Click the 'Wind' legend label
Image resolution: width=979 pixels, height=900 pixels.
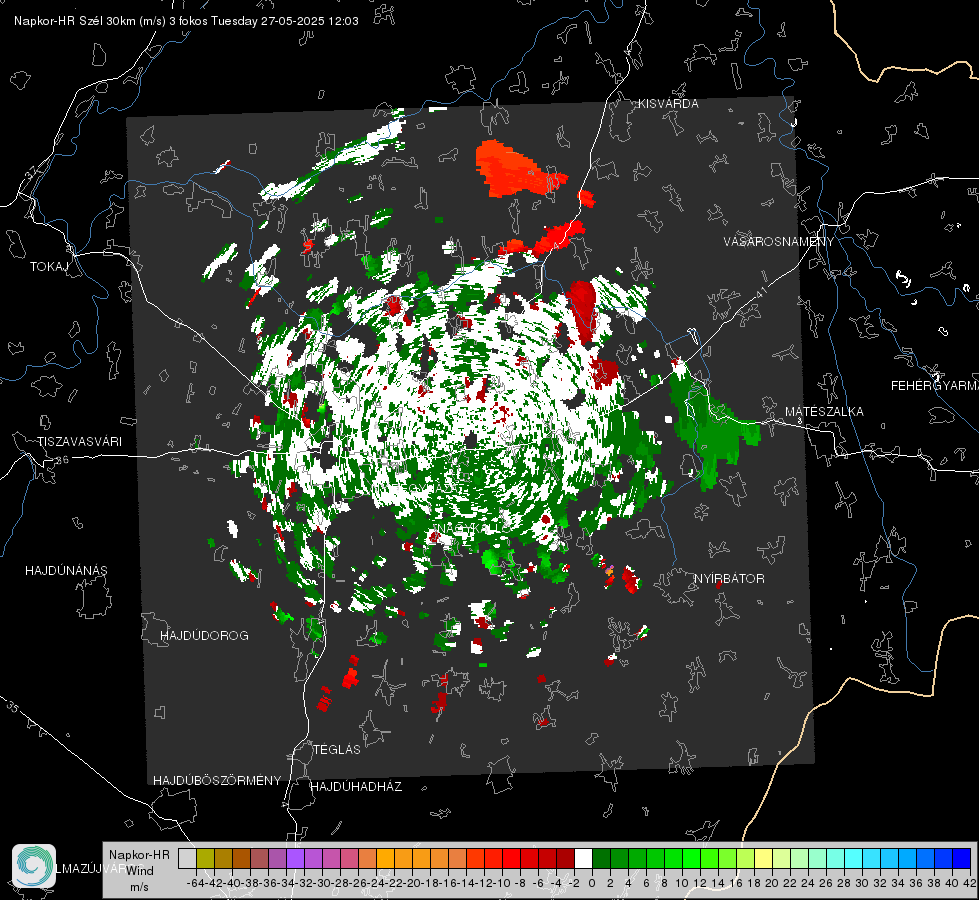[139, 871]
